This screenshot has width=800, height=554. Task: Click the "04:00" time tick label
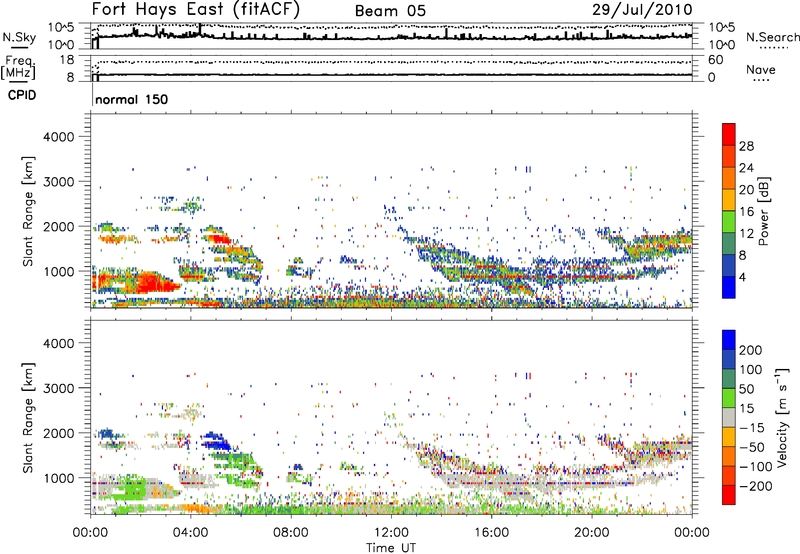(191, 533)
